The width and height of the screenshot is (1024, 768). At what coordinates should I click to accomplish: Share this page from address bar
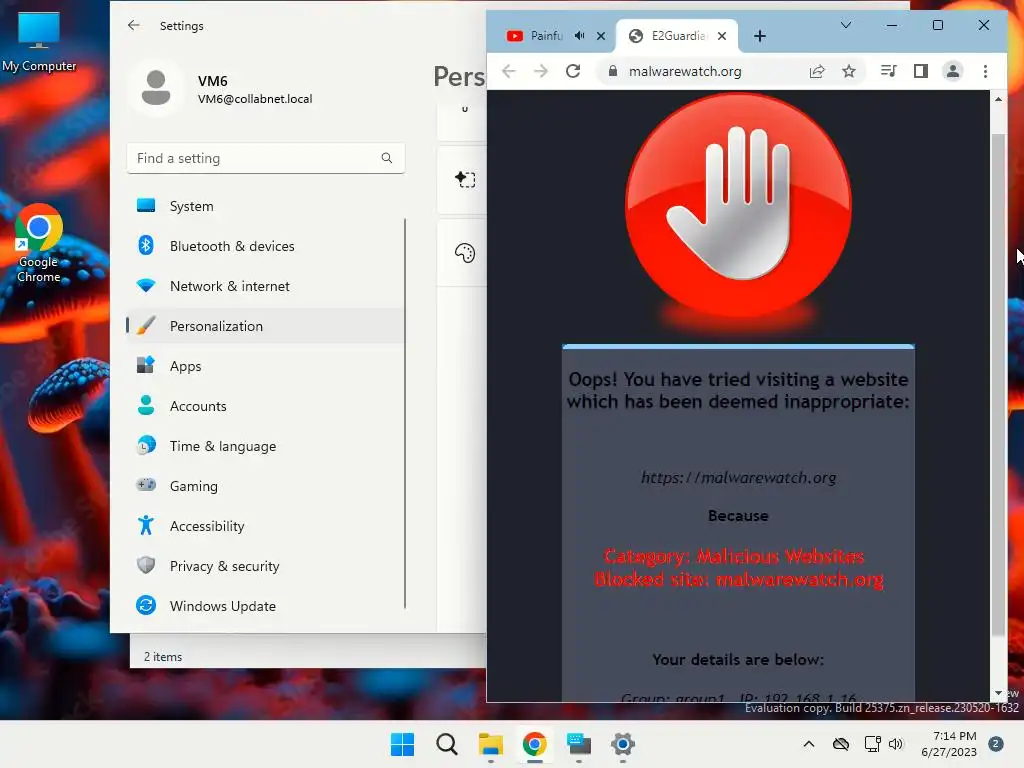coord(817,71)
